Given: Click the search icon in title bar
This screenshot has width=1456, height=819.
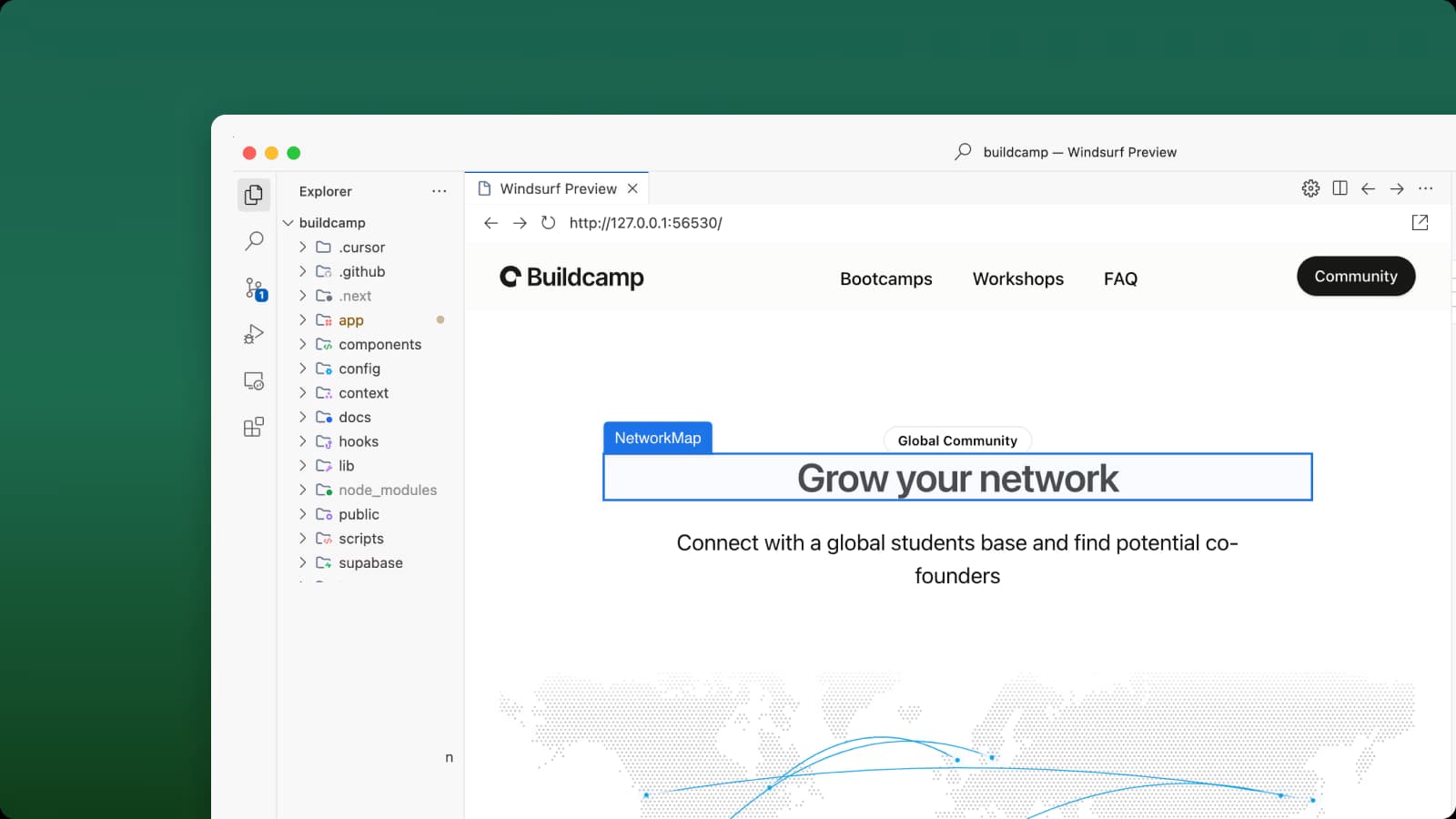Looking at the screenshot, I should point(963,152).
